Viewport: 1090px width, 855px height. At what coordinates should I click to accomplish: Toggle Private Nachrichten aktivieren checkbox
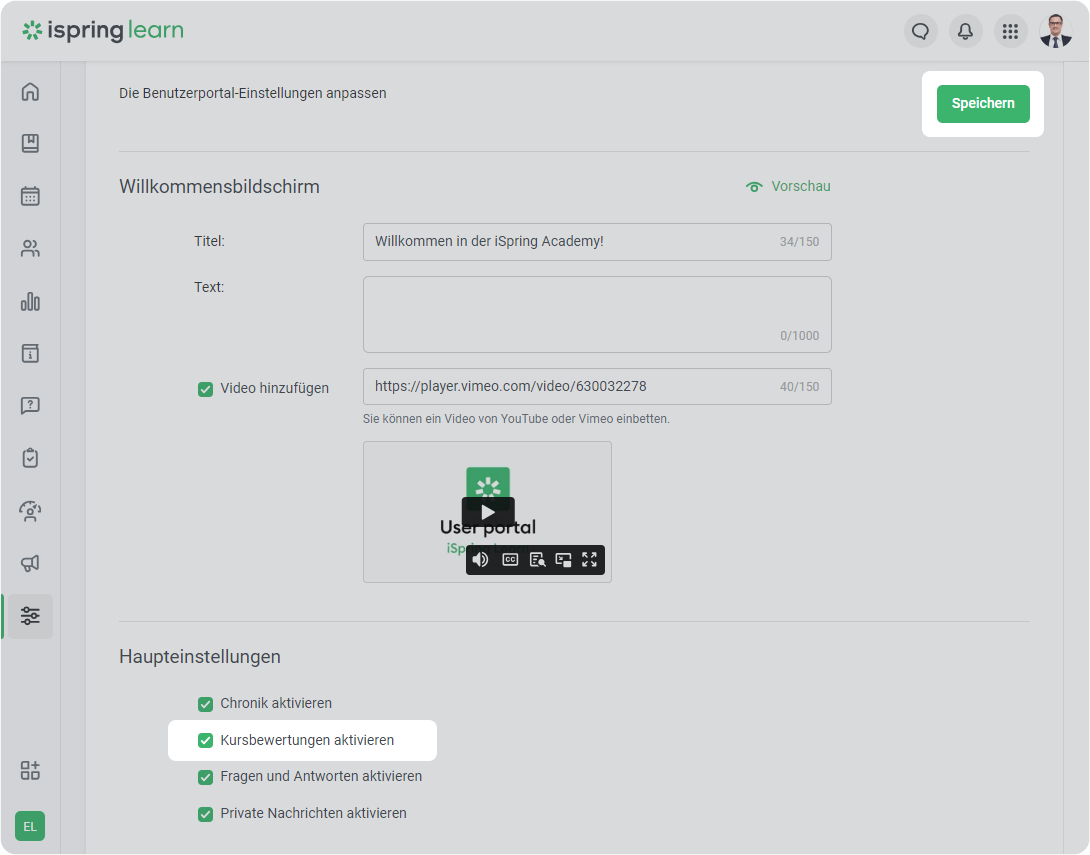click(205, 814)
